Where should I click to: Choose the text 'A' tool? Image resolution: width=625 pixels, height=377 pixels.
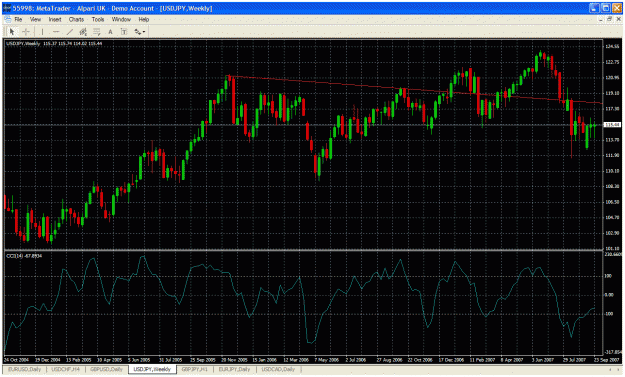pyautogui.click(x=110, y=32)
